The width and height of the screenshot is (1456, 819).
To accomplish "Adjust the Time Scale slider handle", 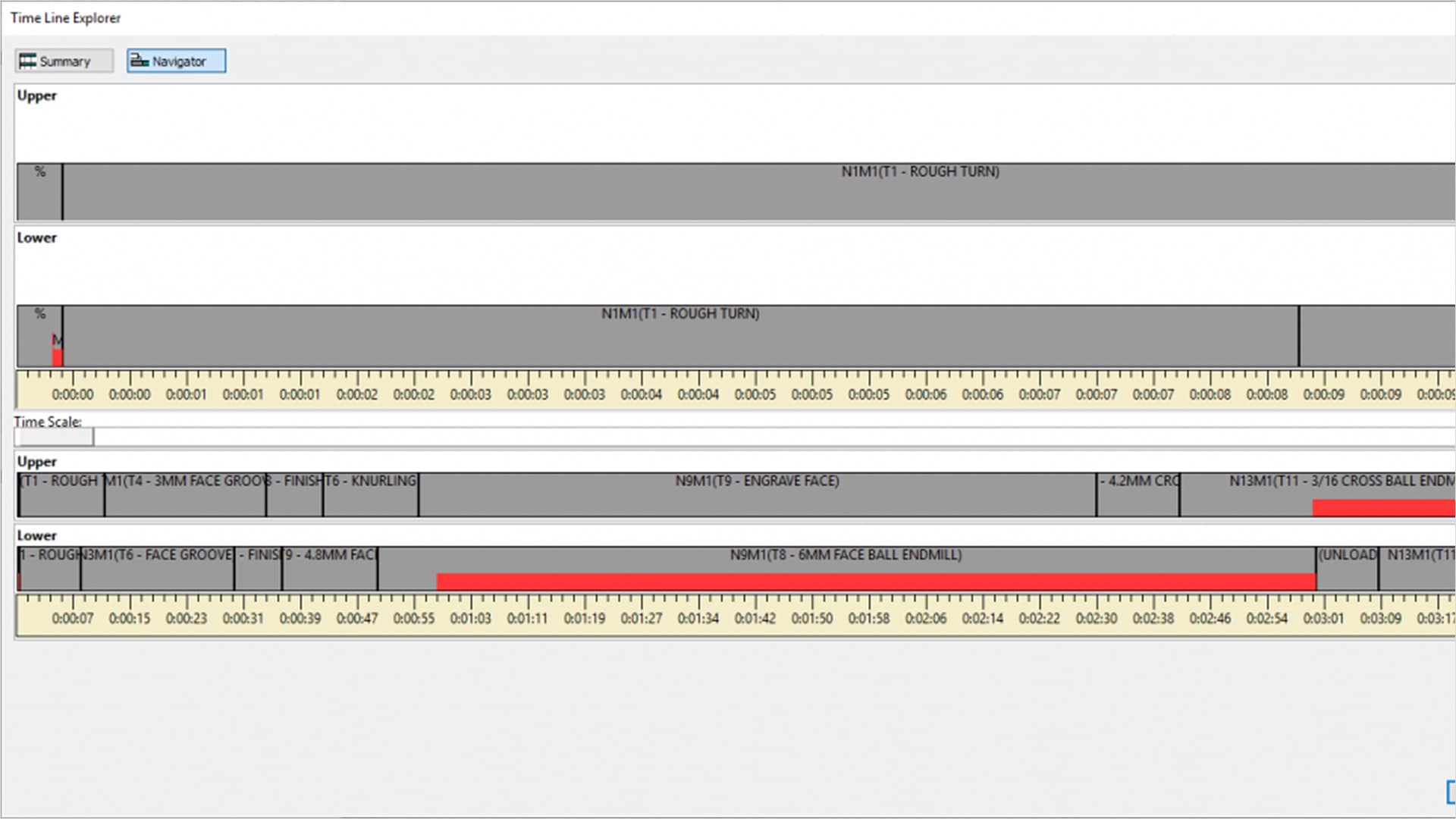I will tap(54, 437).
